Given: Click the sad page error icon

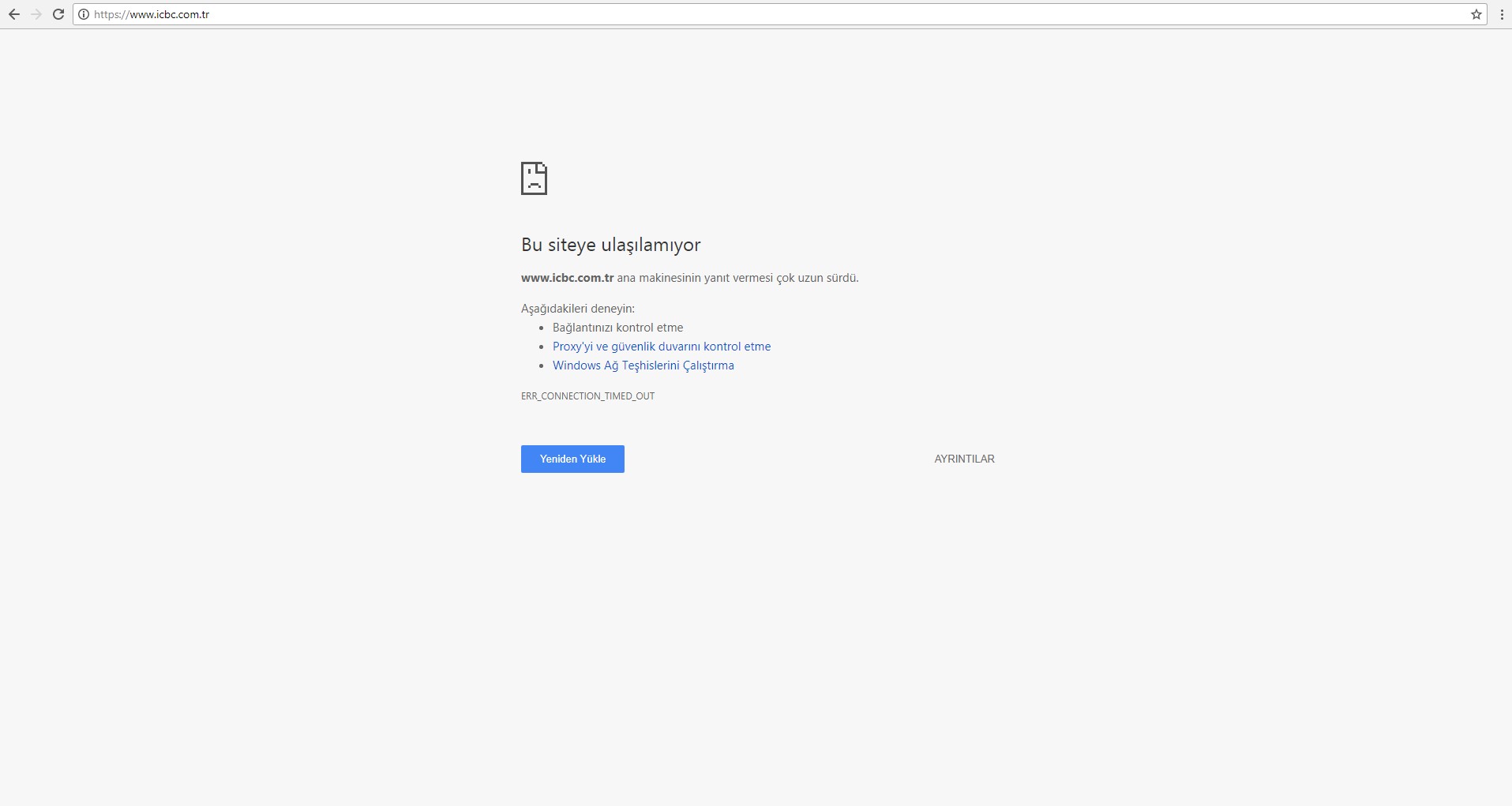Looking at the screenshot, I should pyautogui.click(x=534, y=178).
